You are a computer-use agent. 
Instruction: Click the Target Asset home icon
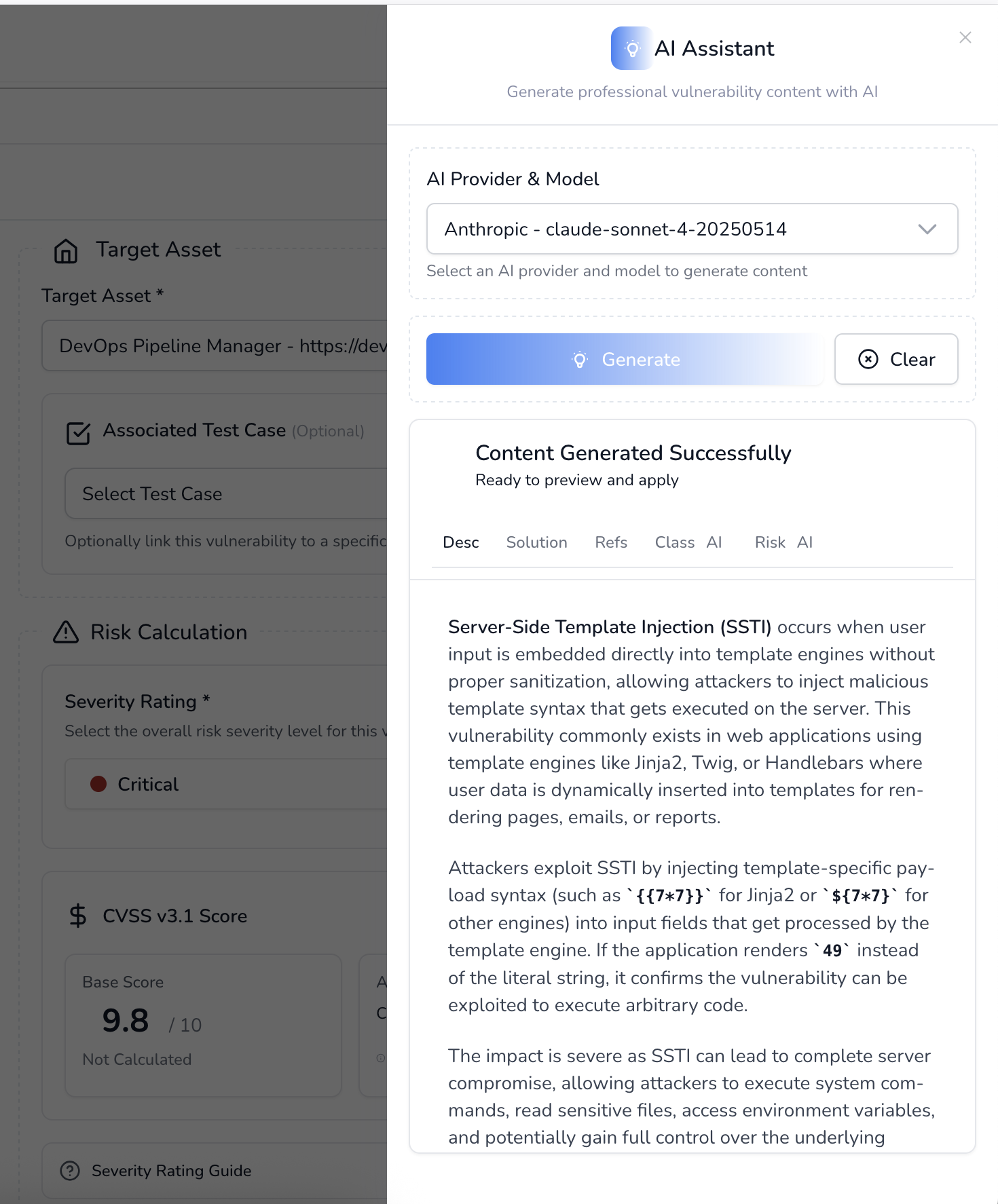click(66, 250)
